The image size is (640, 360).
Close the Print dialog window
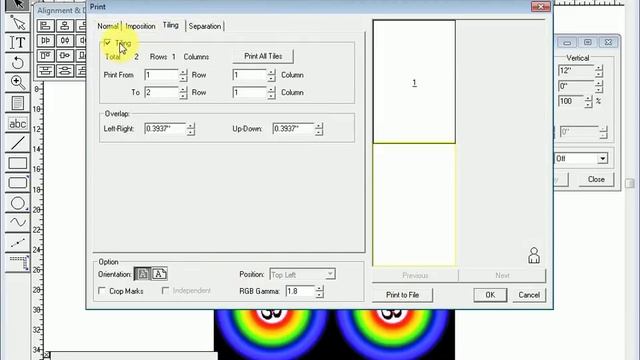(541, 7)
